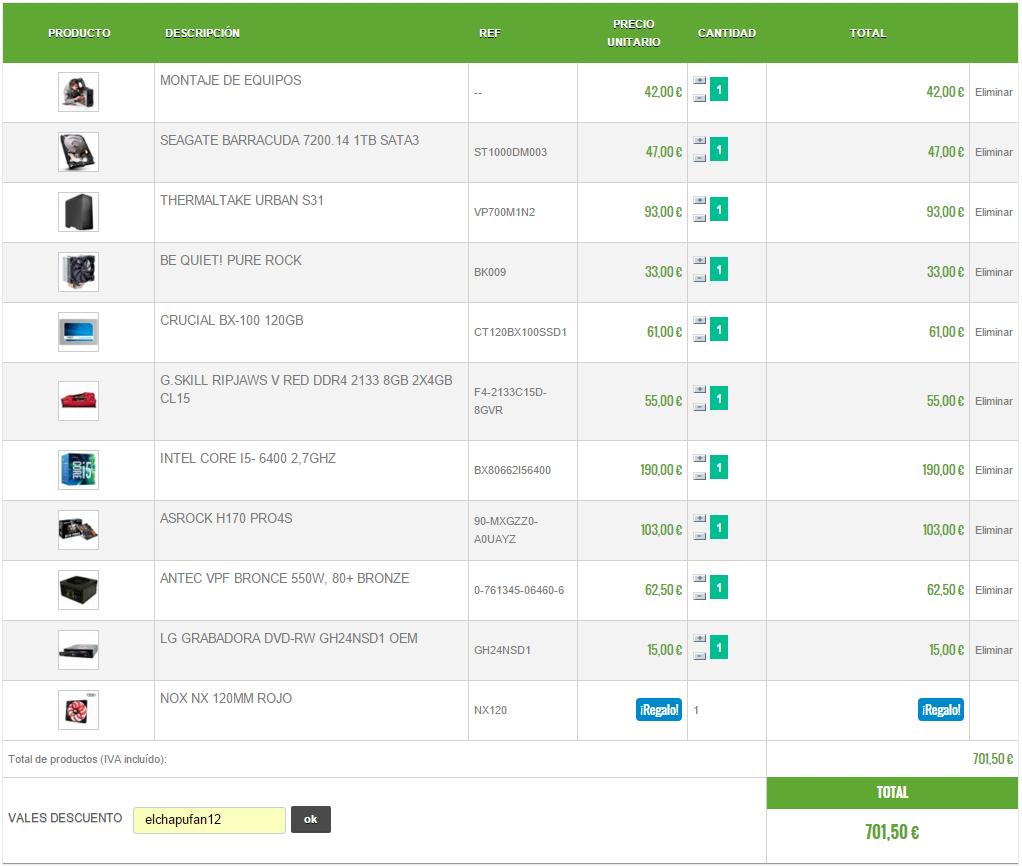Increase quantity of Thermaltake Urban S31

click(x=699, y=200)
